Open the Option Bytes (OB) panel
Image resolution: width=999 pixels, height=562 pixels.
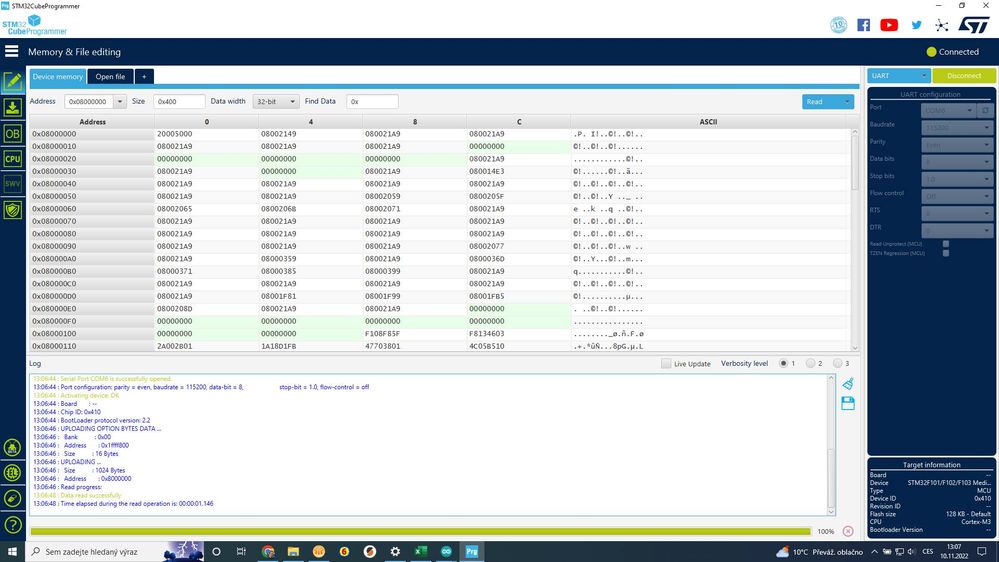click(13, 134)
